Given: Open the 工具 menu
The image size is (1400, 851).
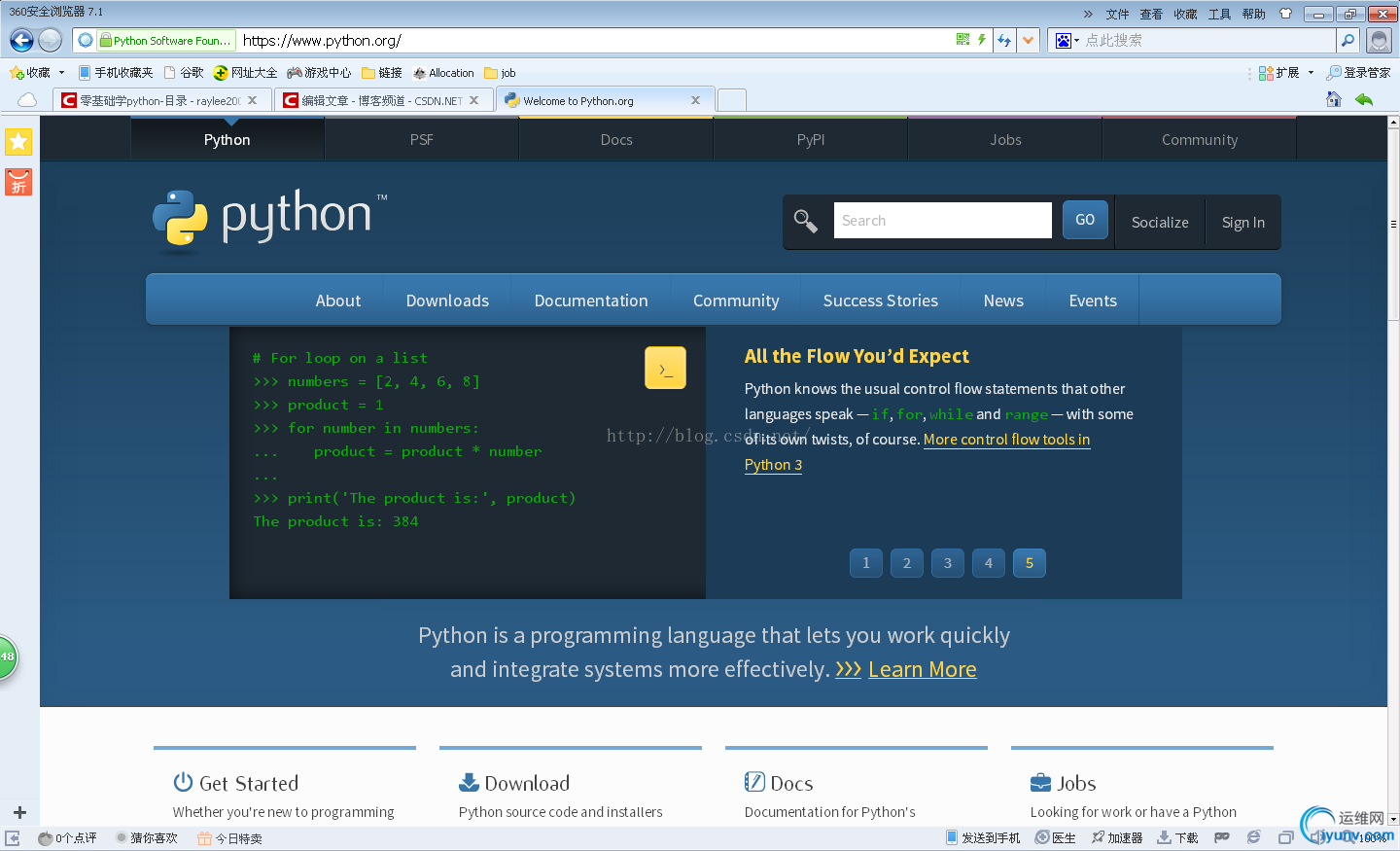Looking at the screenshot, I should pyautogui.click(x=1219, y=14).
